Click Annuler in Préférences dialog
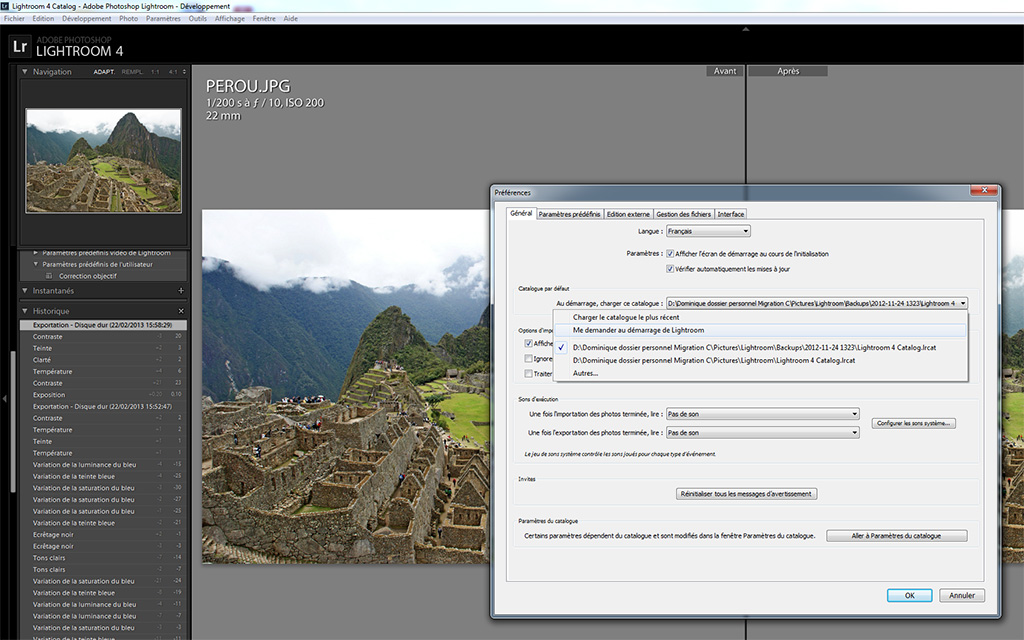Screen dimensions: 1024x640 point(962,596)
